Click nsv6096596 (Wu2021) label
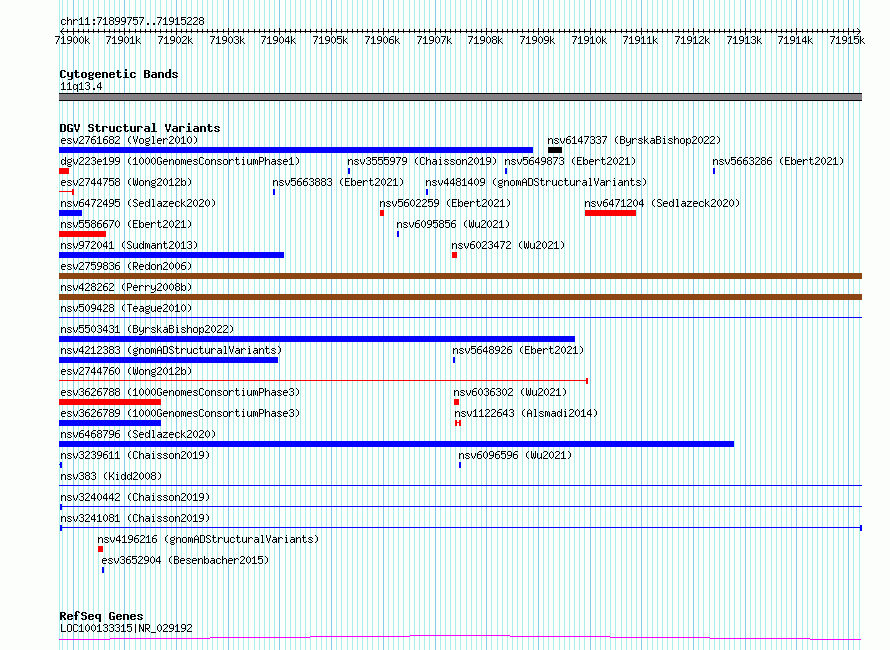 pos(515,455)
